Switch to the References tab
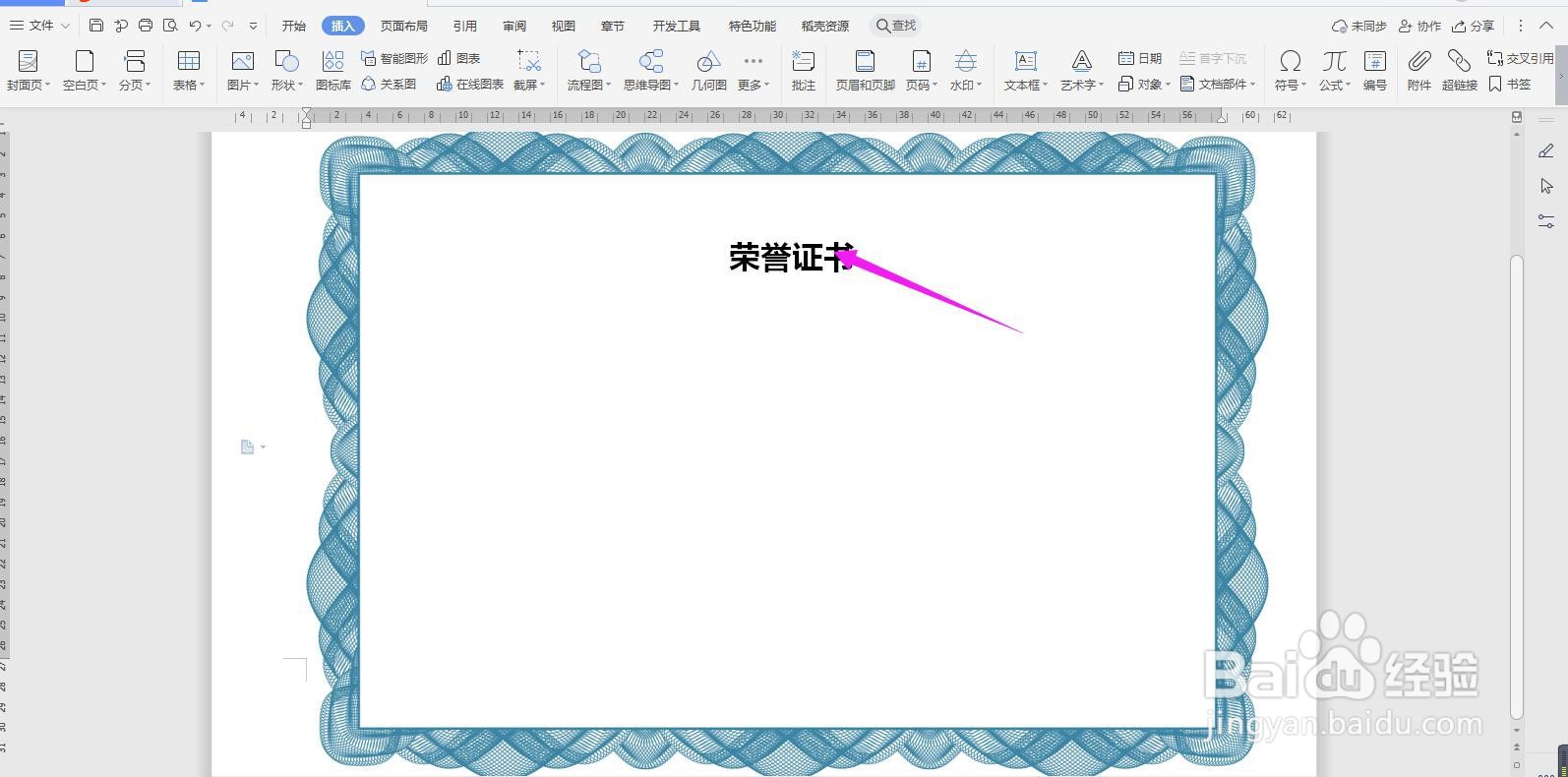Image resolution: width=1568 pixels, height=777 pixels. click(x=465, y=26)
